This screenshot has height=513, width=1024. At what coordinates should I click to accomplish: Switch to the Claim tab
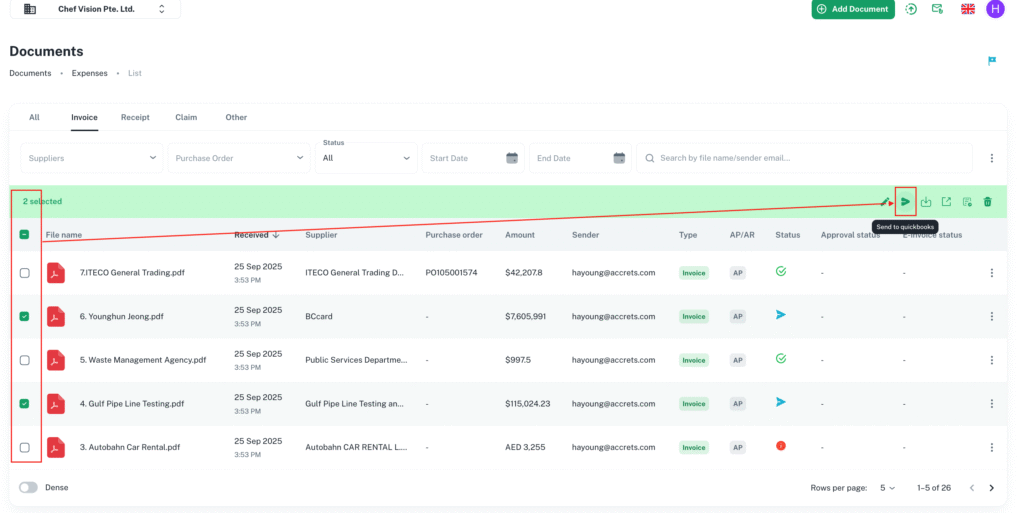(x=186, y=117)
